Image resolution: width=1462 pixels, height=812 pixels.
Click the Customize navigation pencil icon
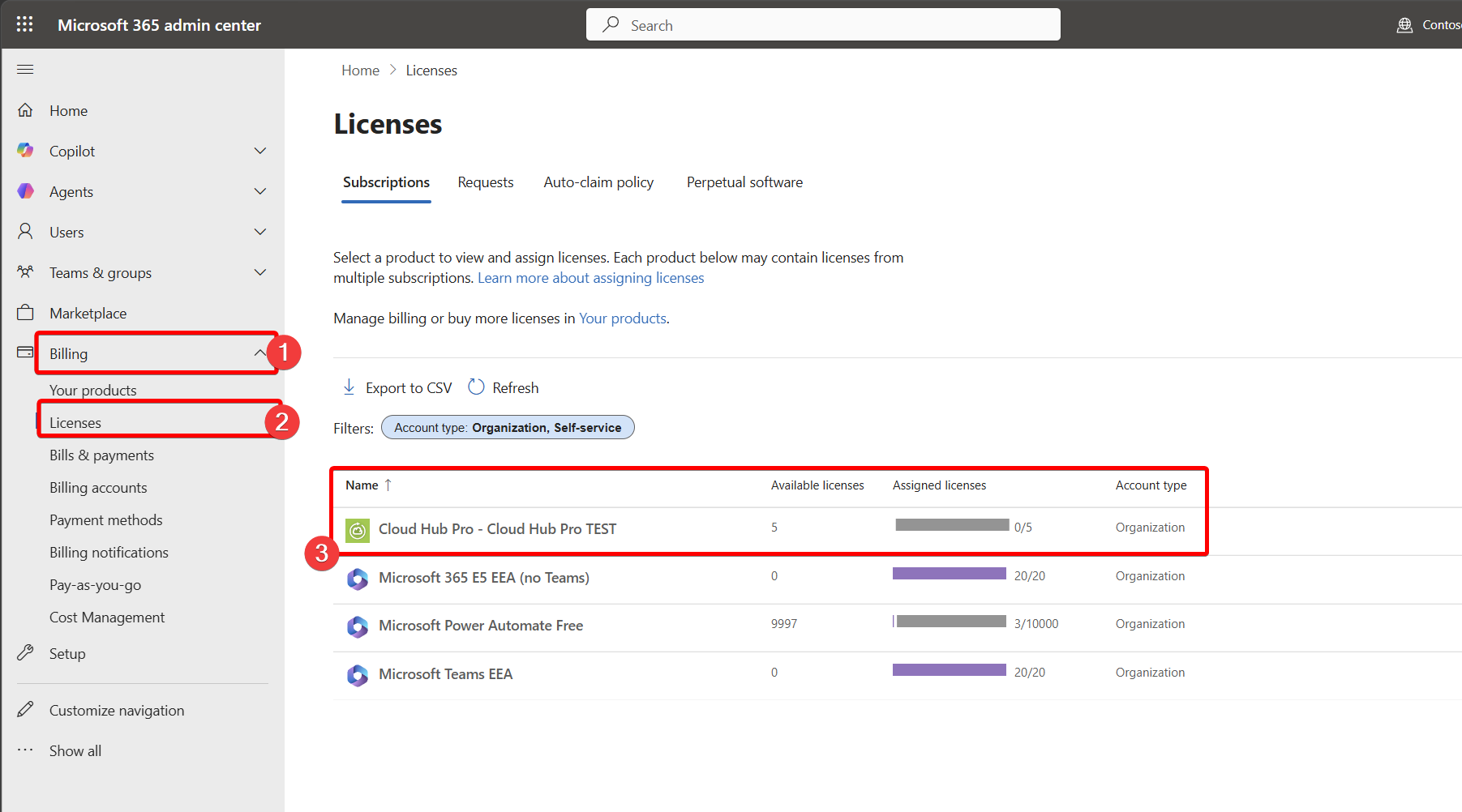25,710
